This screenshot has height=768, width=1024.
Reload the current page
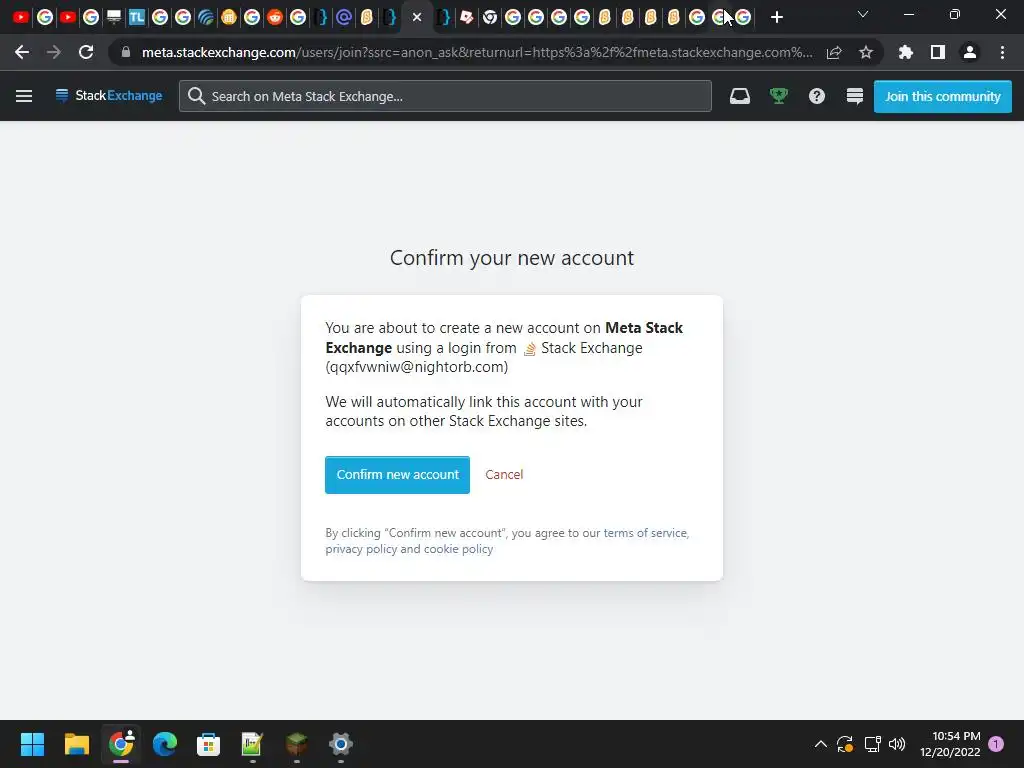coord(86,52)
